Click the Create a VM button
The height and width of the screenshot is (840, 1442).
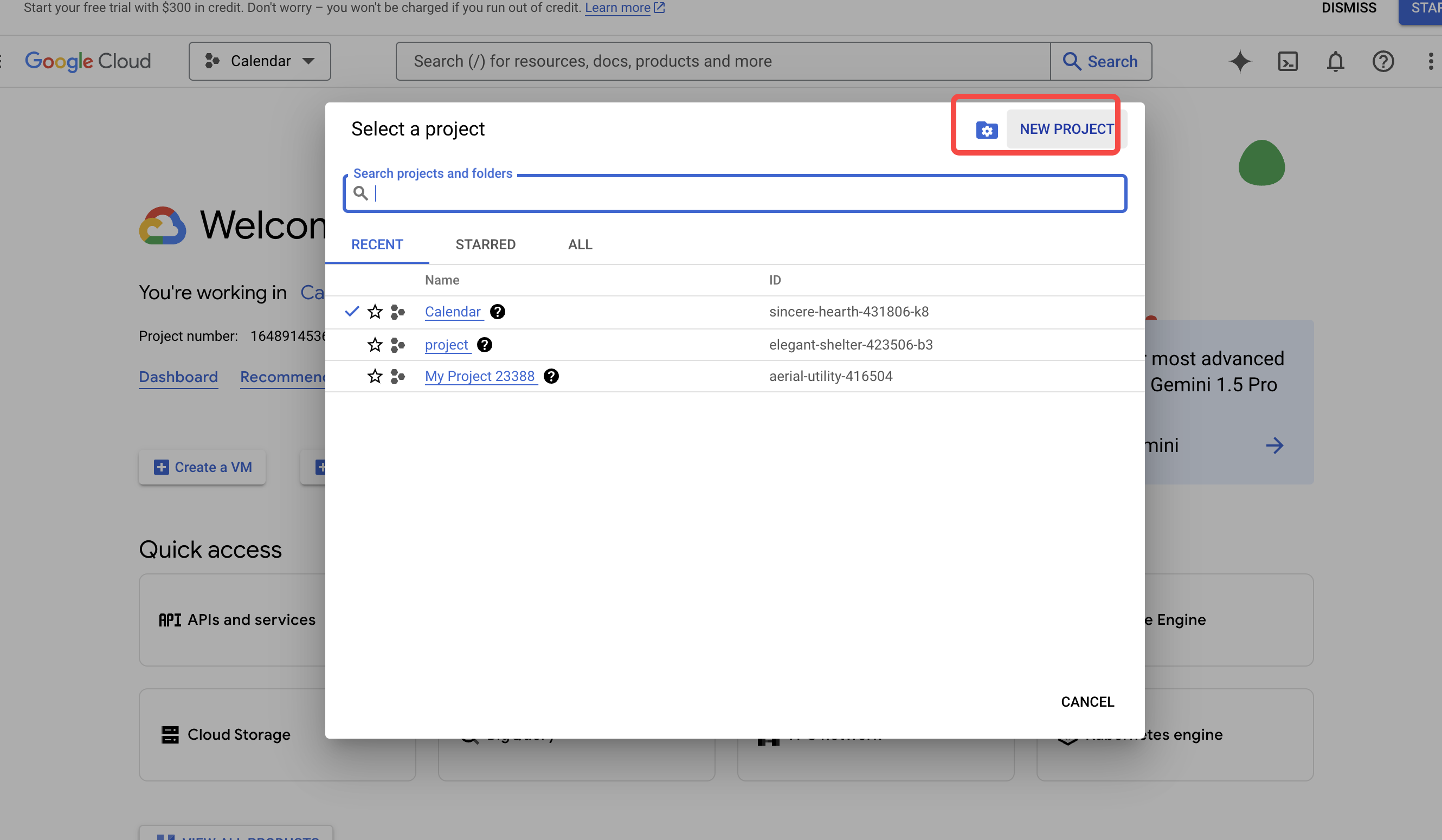pos(202,467)
